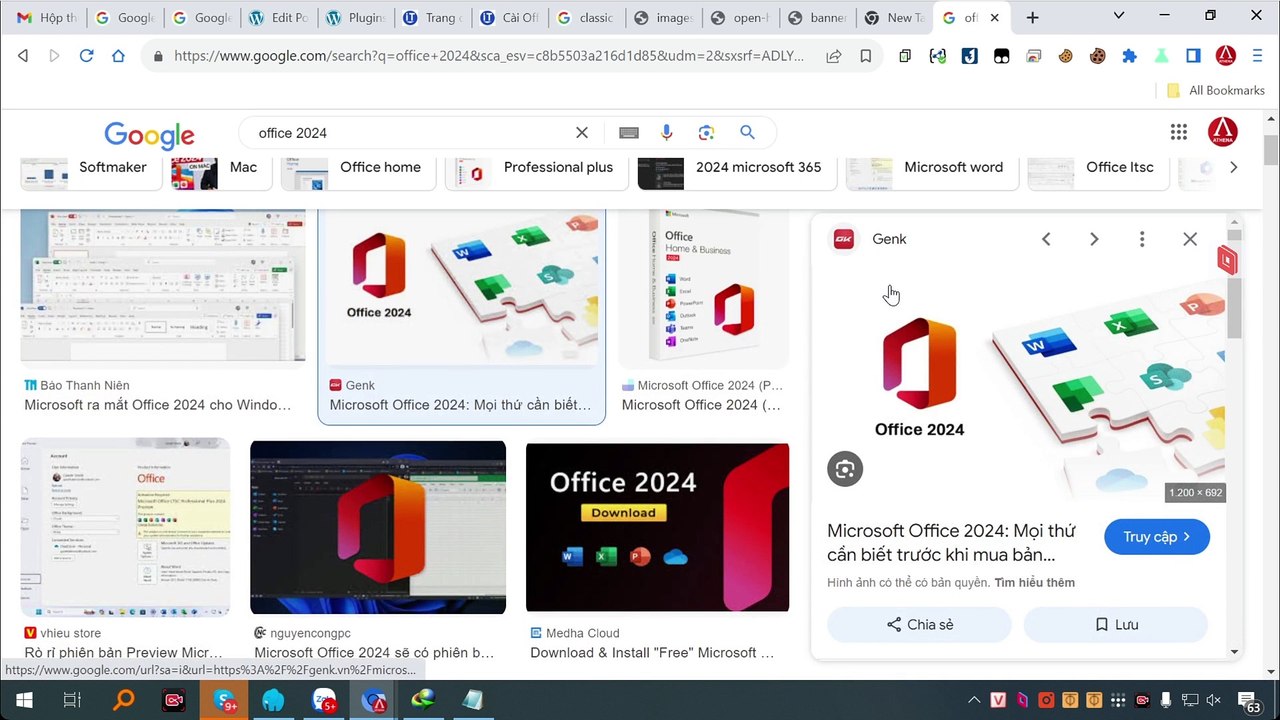Click the Chia sẻ share button
The width and height of the screenshot is (1280, 720).
919,625
